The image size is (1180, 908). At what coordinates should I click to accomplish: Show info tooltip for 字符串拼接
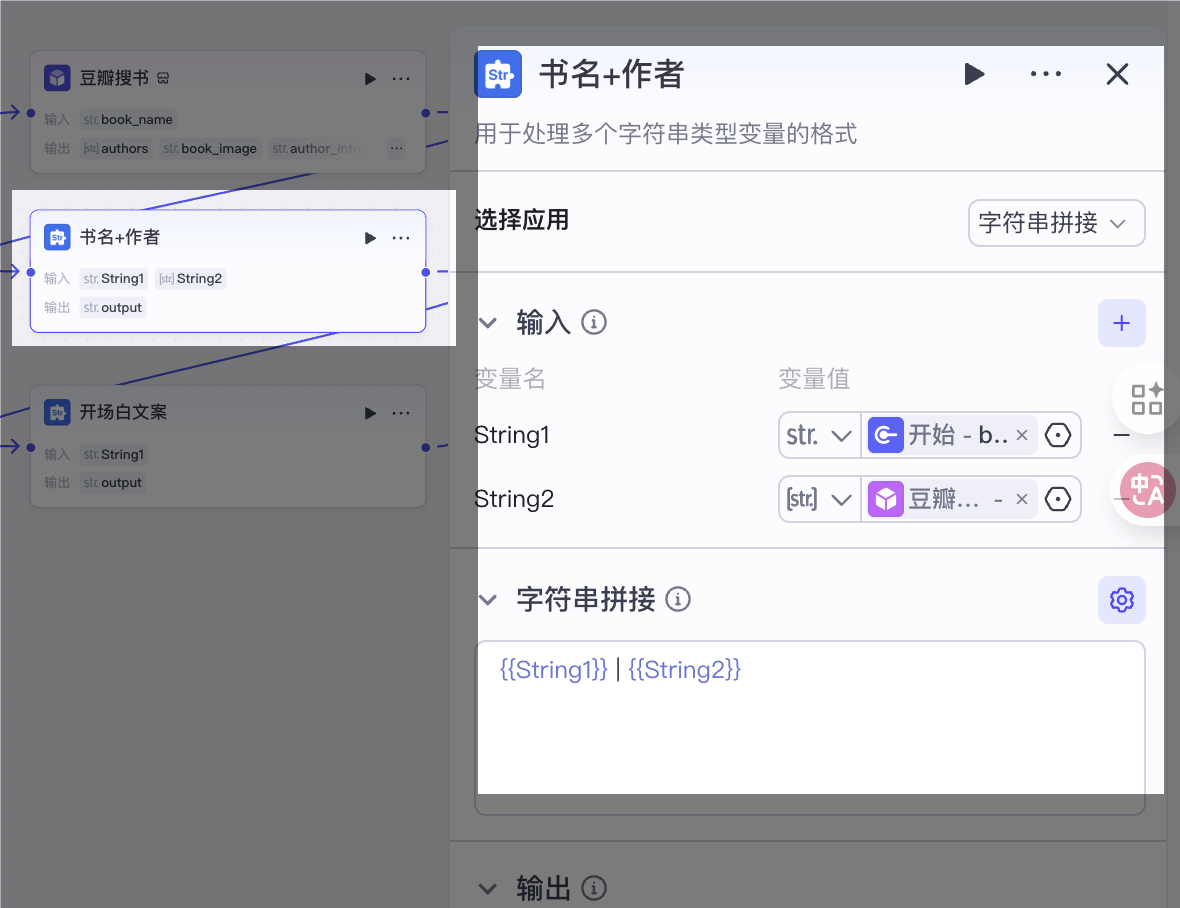coord(678,600)
